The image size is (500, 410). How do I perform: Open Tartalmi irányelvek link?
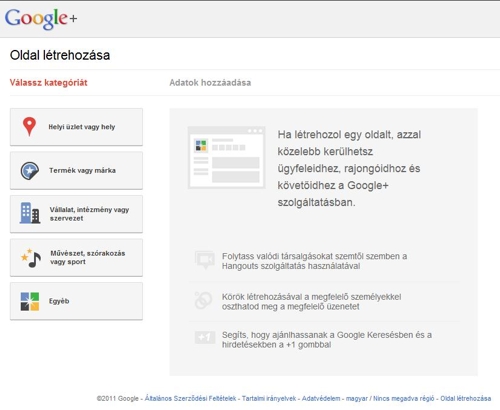click(x=269, y=398)
